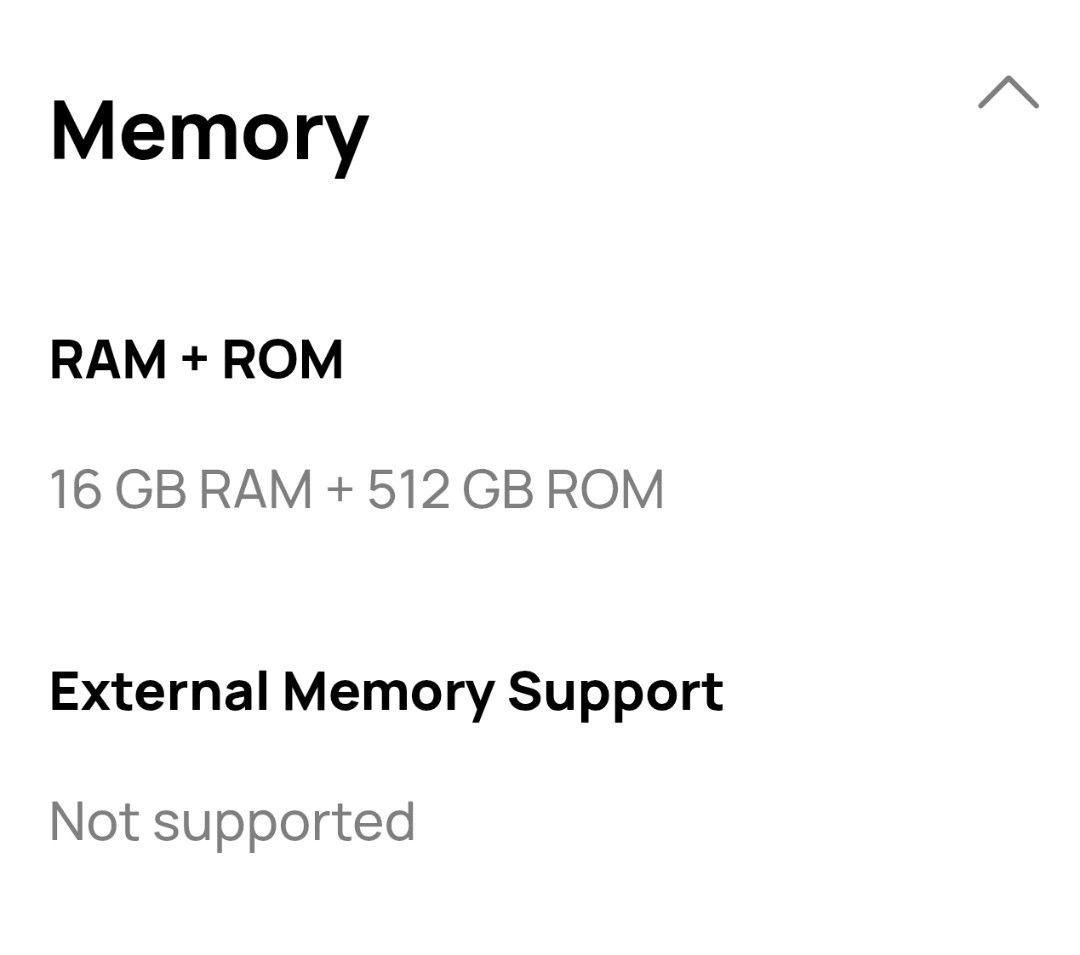Click the "512 GB ROM" portion of the value

click(x=515, y=490)
